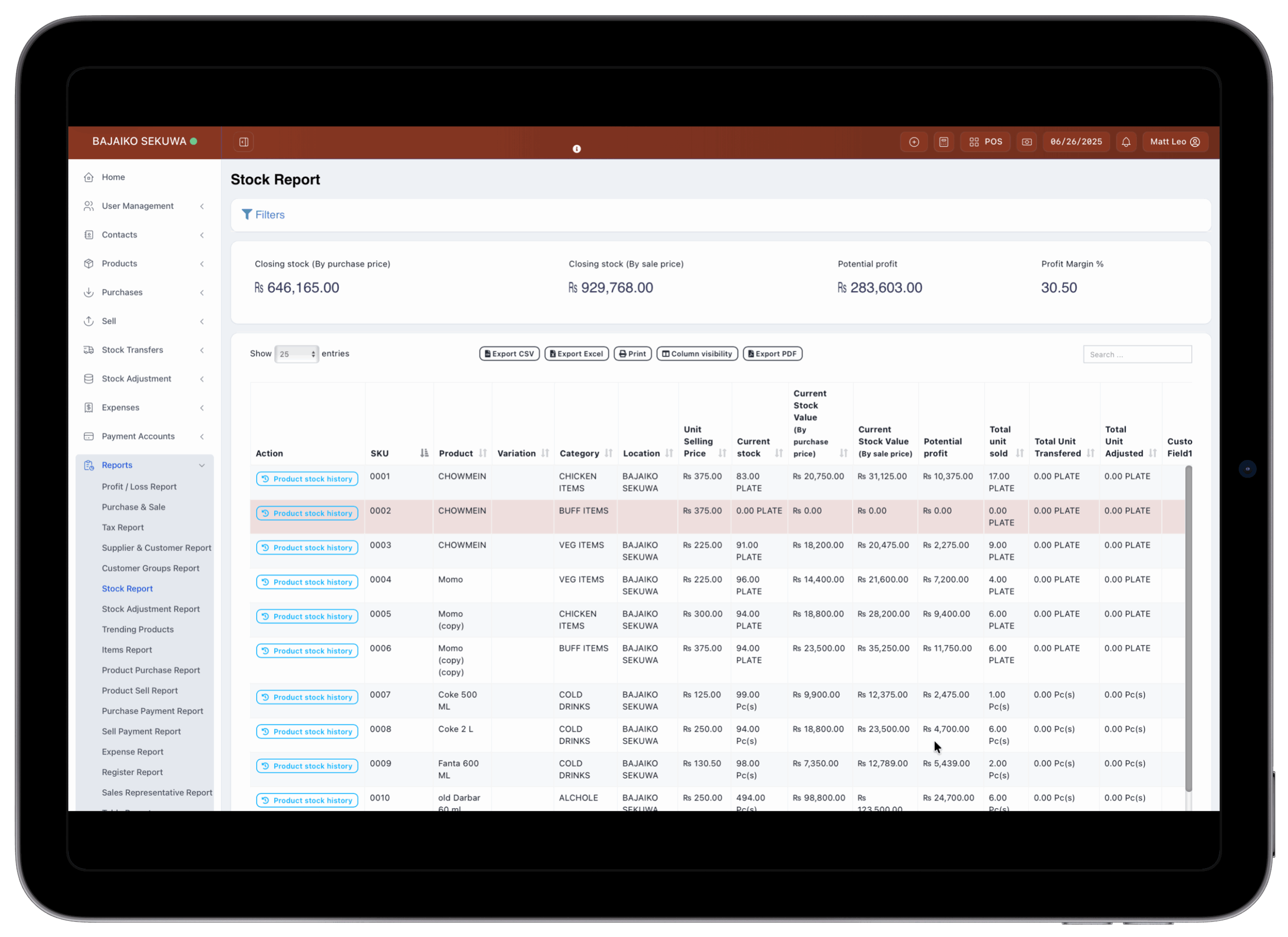Open the Show entries count dropdown
1288x937 pixels.
pos(296,354)
